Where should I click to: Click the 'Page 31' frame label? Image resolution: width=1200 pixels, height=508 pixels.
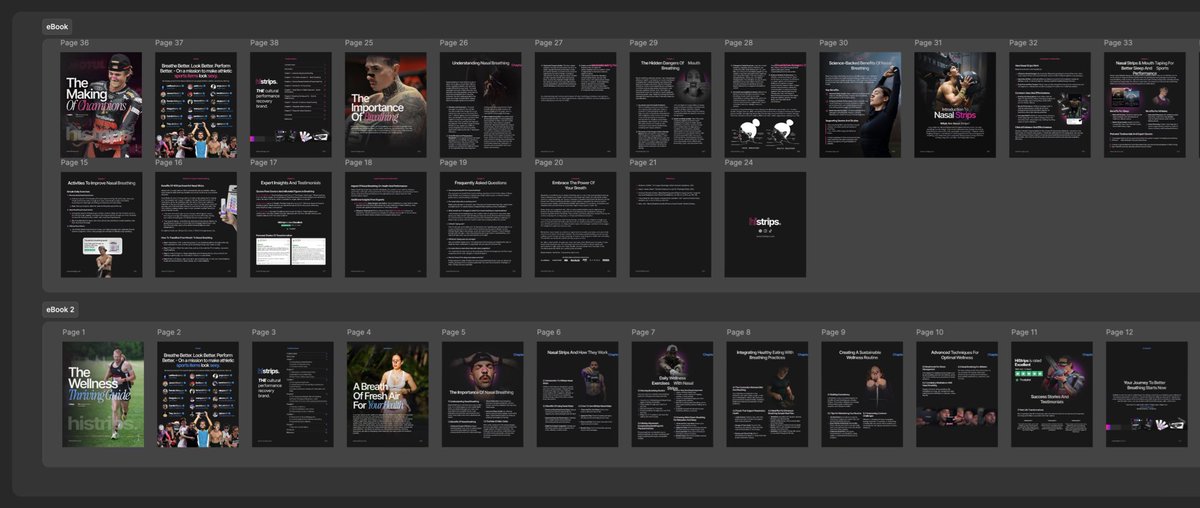[x=928, y=43]
